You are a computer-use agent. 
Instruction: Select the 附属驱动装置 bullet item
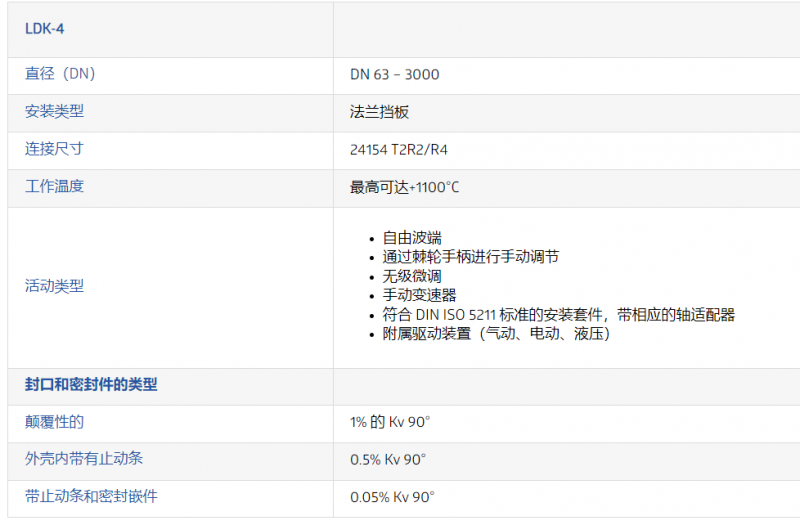(496, 333)
